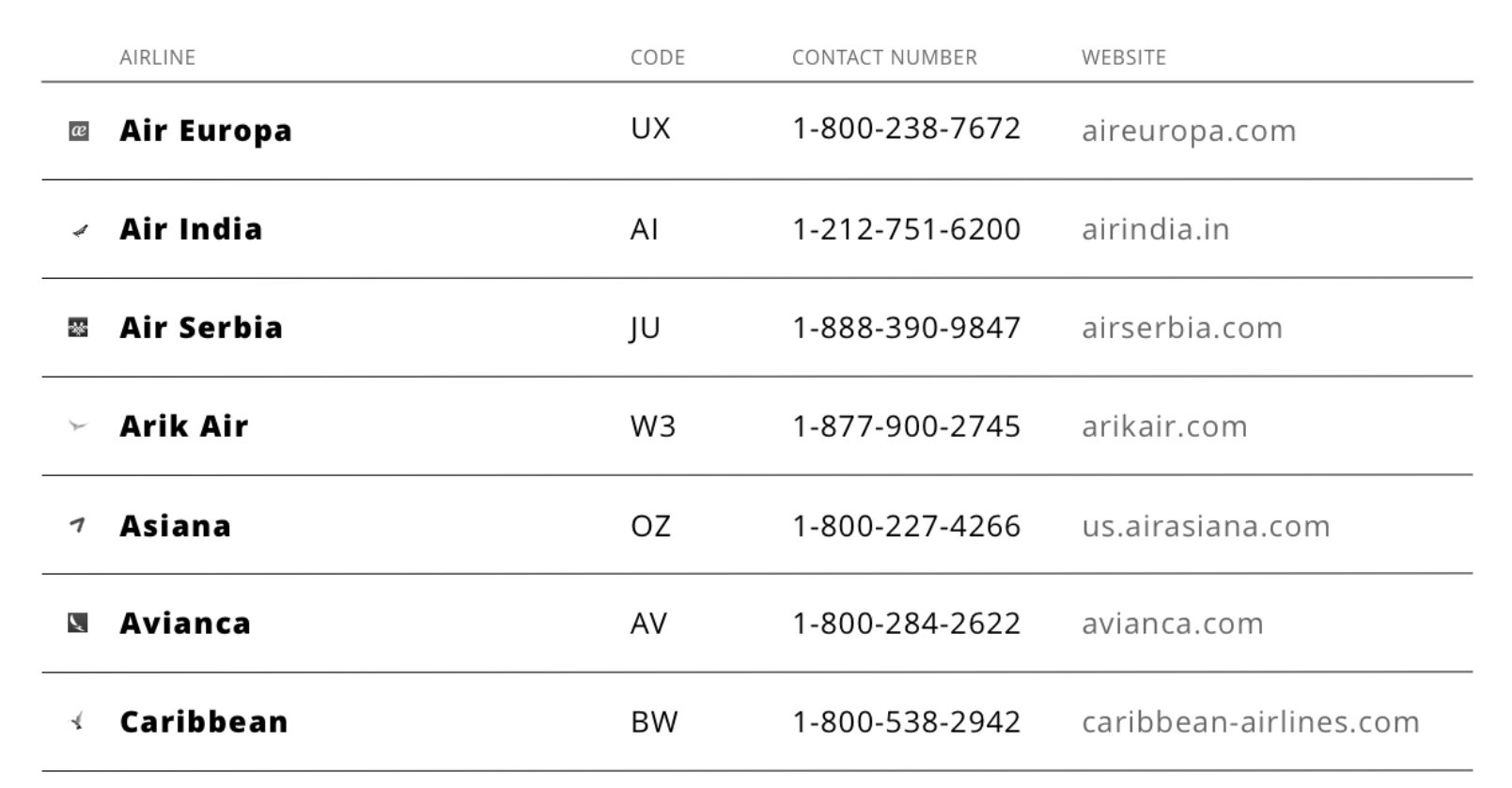1512x788 pixels.
Task: Click the Caribbean airline logo icon
Action: pyautogui.click(x=78, y=722)
